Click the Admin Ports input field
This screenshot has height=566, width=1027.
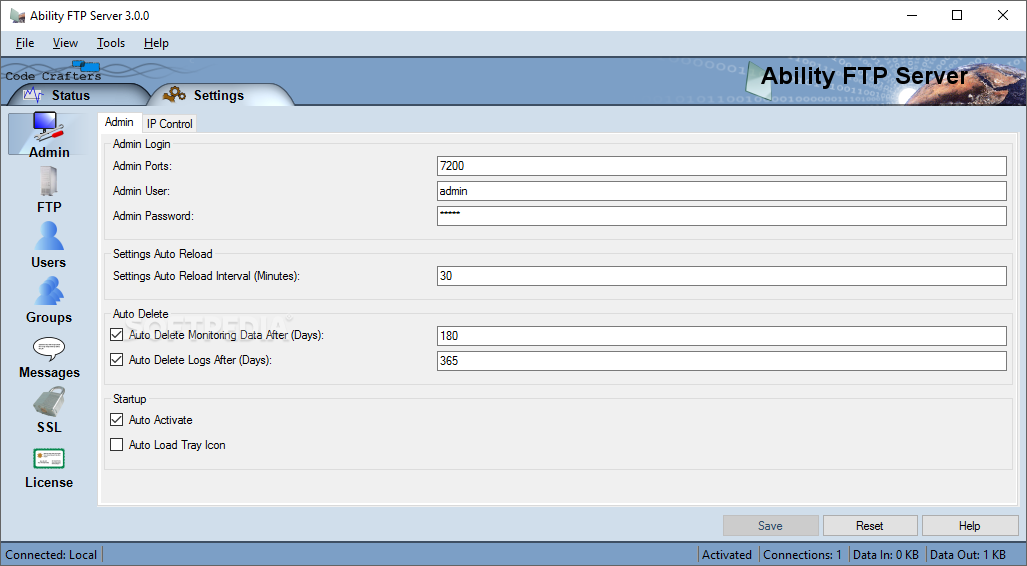point(722,166)
